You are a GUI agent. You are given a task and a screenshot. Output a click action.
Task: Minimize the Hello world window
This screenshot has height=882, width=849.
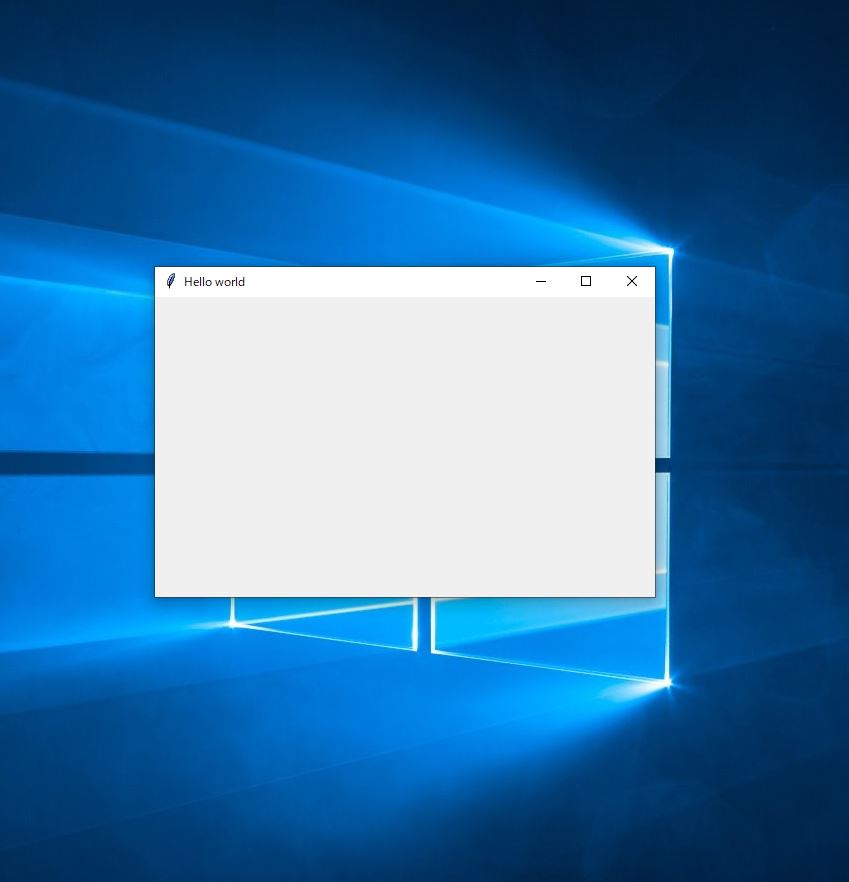(541, 282)
